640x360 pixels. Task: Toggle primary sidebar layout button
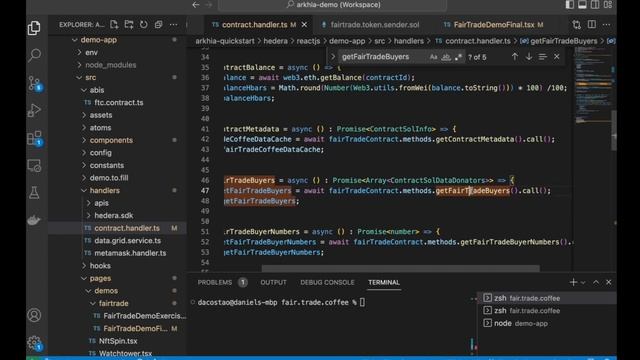[569, 5]
